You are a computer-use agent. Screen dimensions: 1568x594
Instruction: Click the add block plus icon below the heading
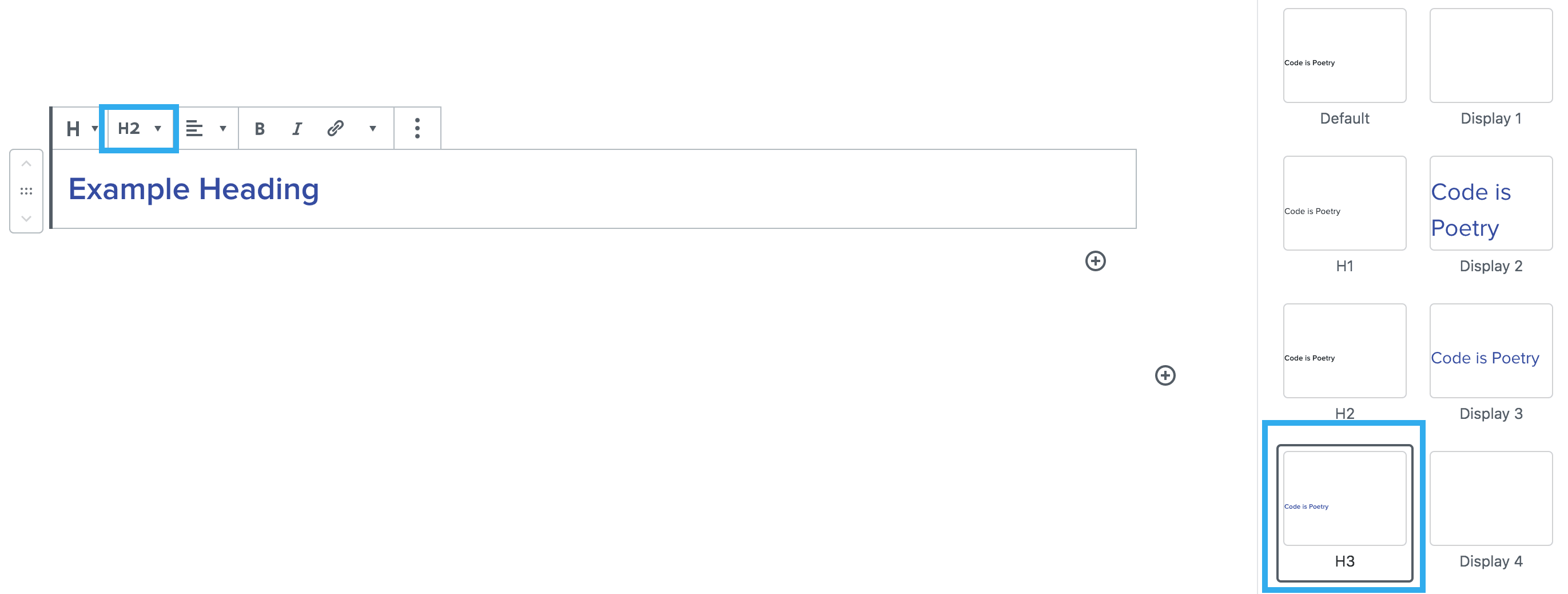coord(1095,262)
